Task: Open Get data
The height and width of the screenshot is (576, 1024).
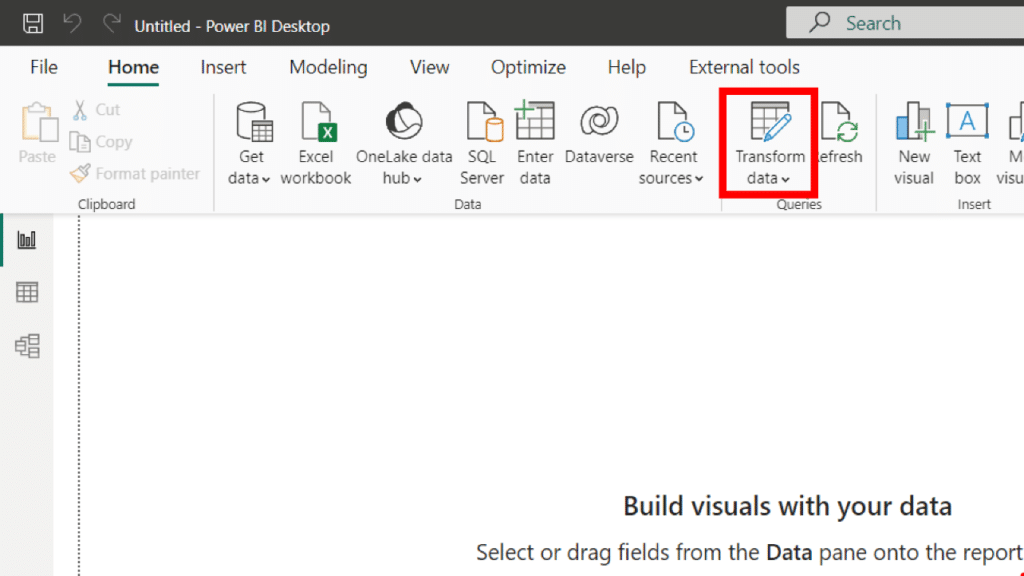Action: pos(250,140)
